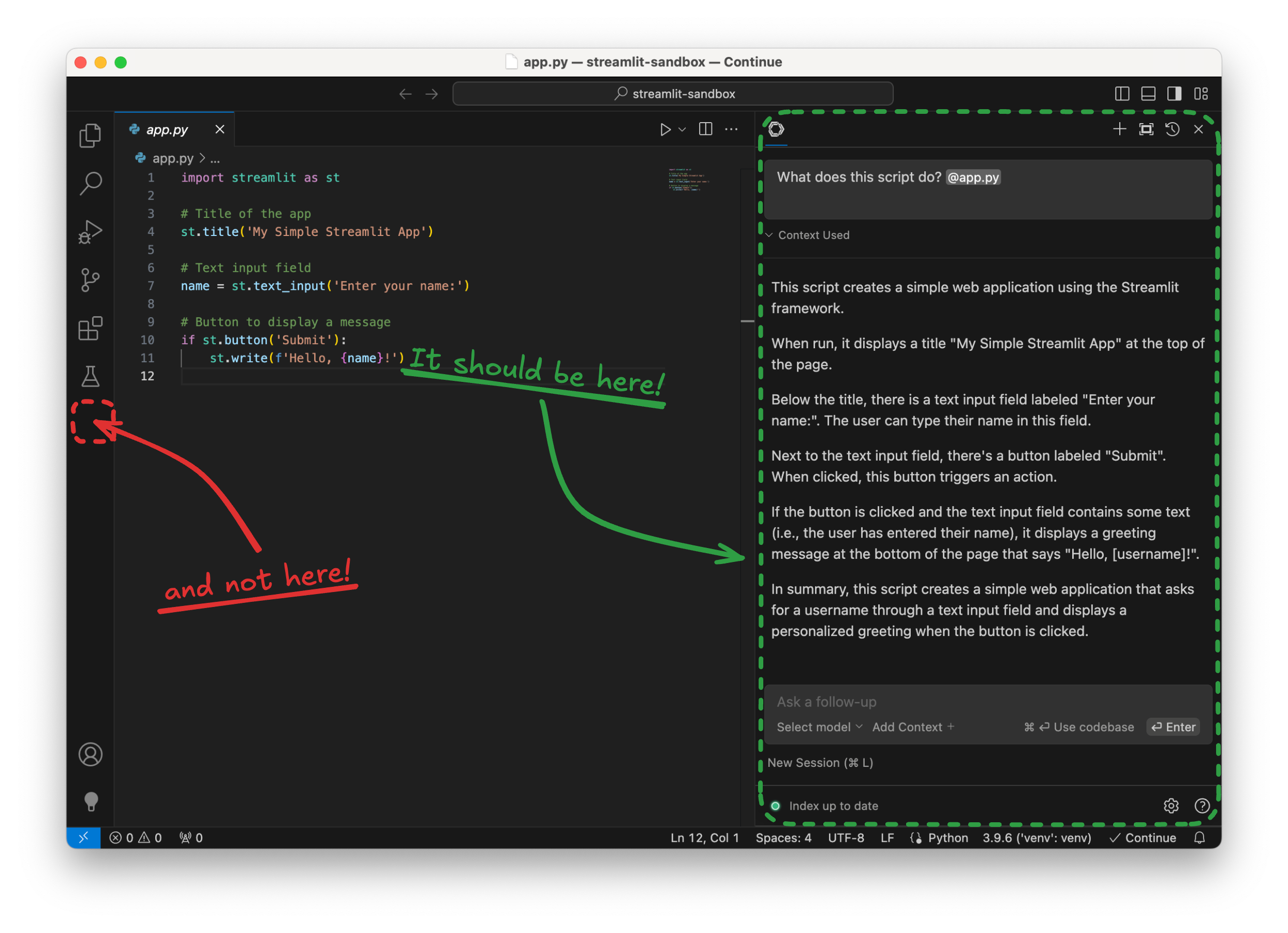This screenshot has width=1288, height=933.
Task: Click Add Context + button
Action: 913,727
